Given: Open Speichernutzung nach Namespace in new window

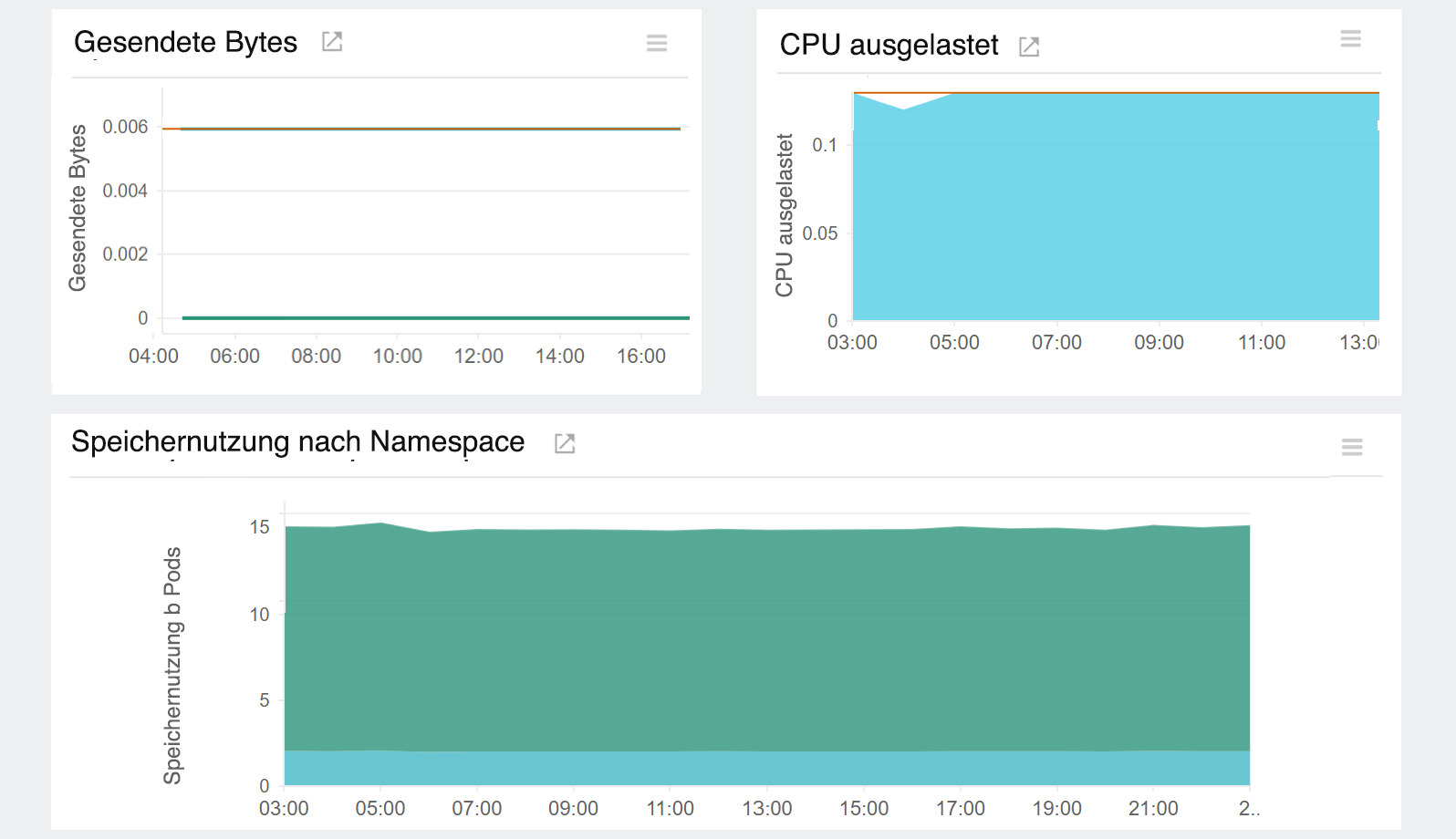Looking at the screenshot, I should 565,443.
